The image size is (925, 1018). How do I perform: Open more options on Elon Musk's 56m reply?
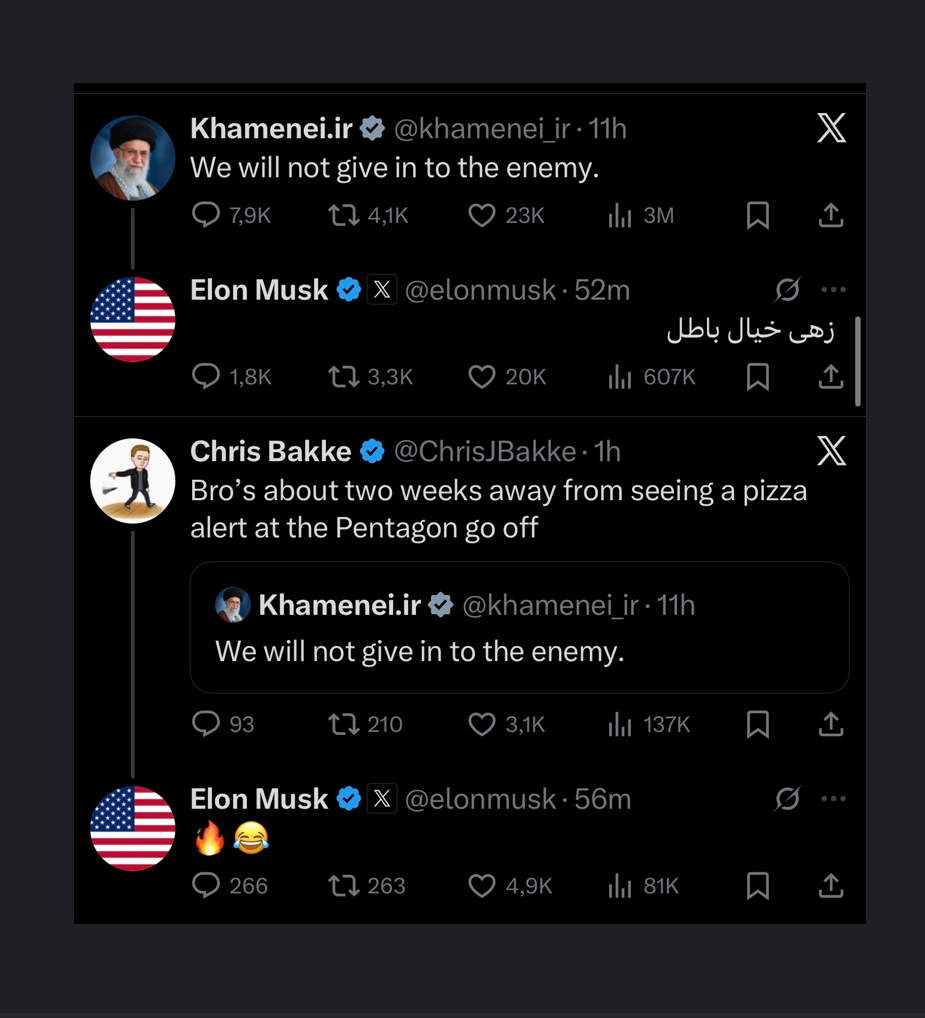pos(833,799)
